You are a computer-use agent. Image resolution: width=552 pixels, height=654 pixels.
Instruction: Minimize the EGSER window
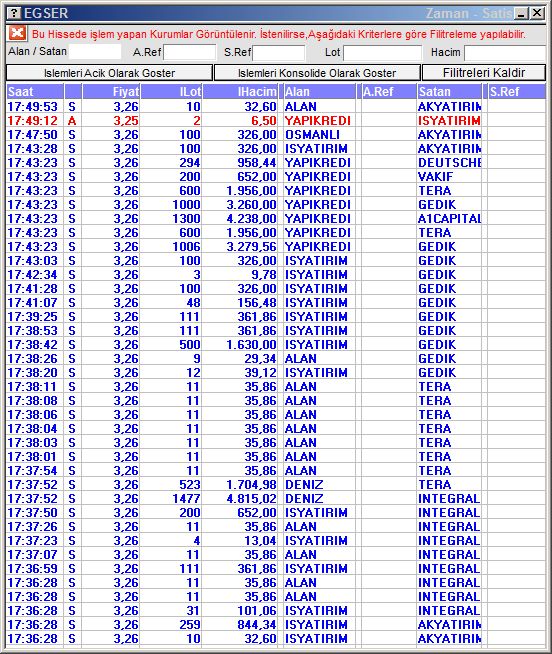click(521, 14)
